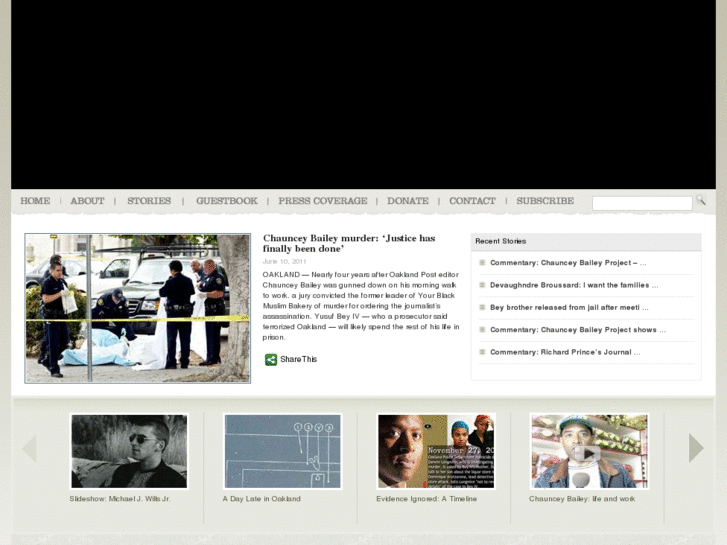727x545 pixels.
Task: Open 'Bey brother released from jail' story
Action: (x=569, y=308)
